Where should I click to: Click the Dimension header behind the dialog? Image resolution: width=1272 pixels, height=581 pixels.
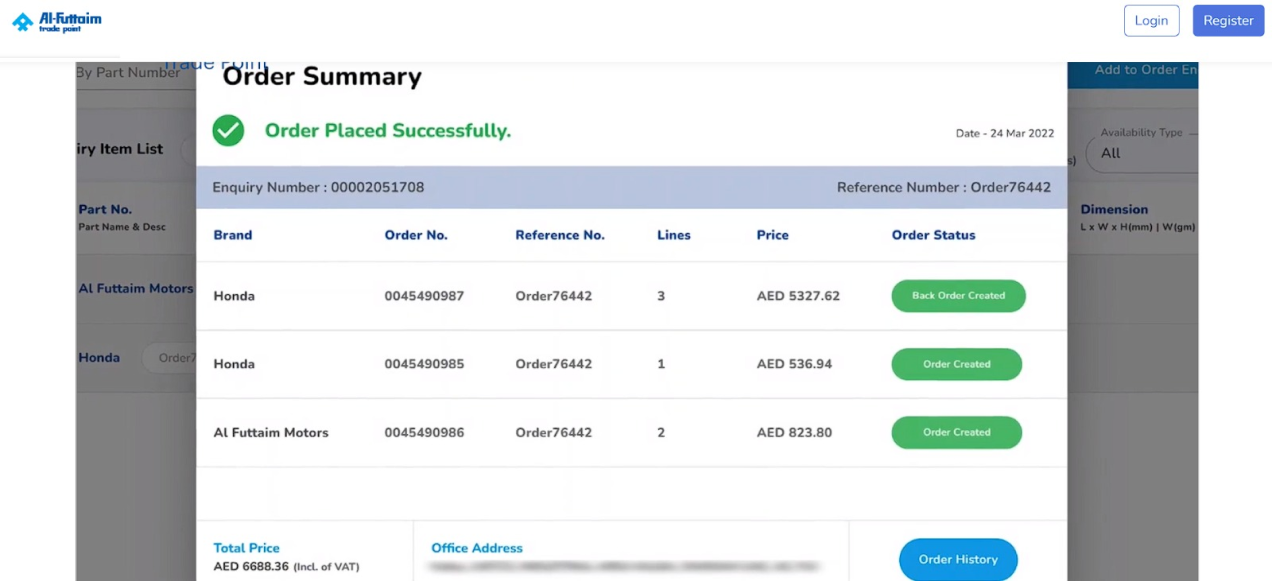pos(1114,209)
